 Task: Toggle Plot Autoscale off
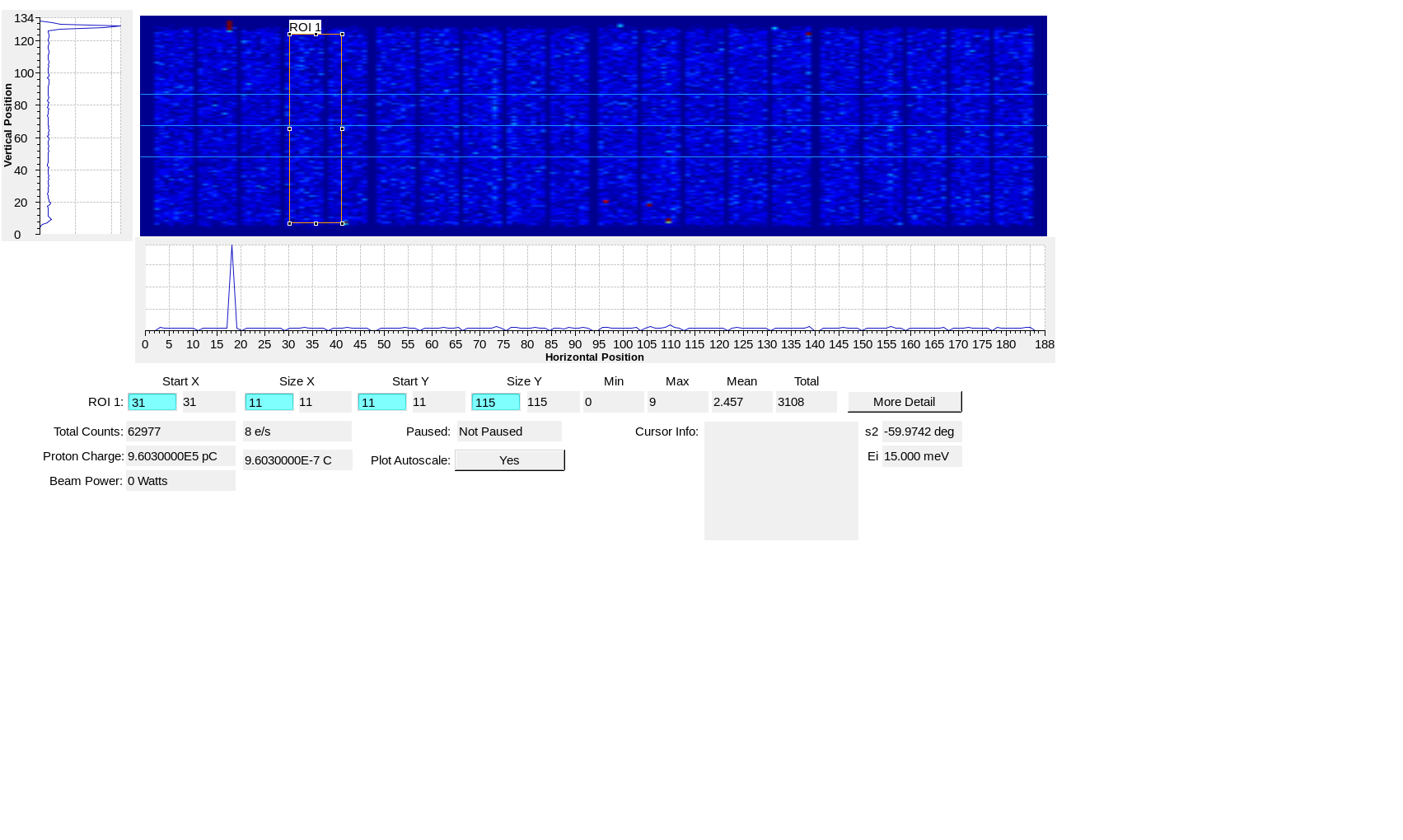pyautogui.click(x=509, y=460)
